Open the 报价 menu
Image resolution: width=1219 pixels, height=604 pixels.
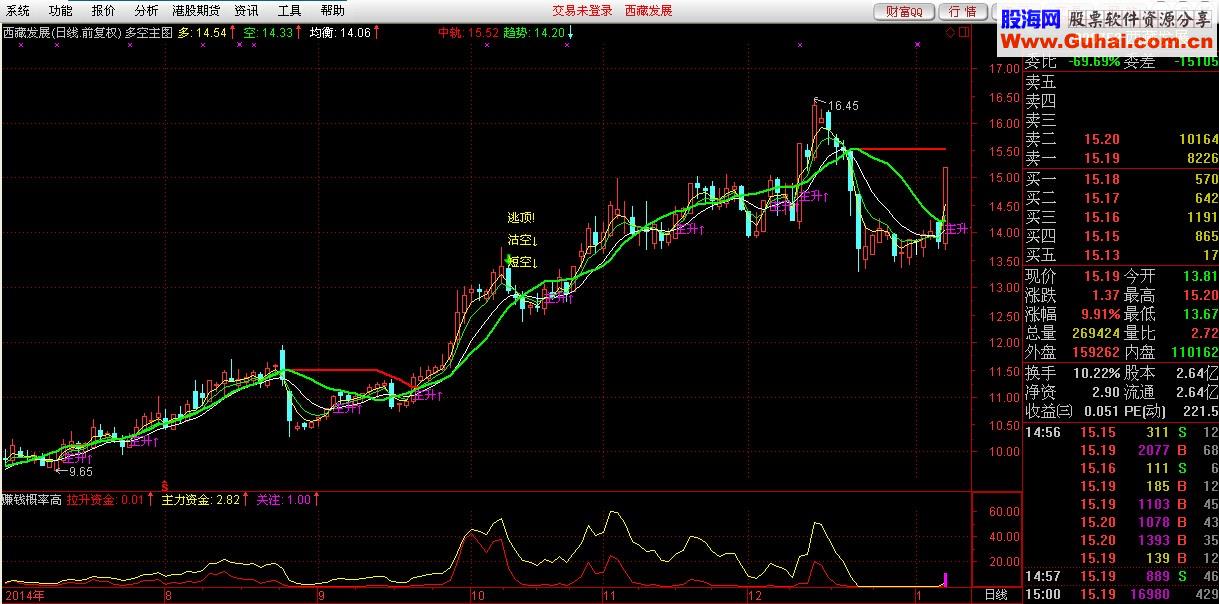pos(103,11)
